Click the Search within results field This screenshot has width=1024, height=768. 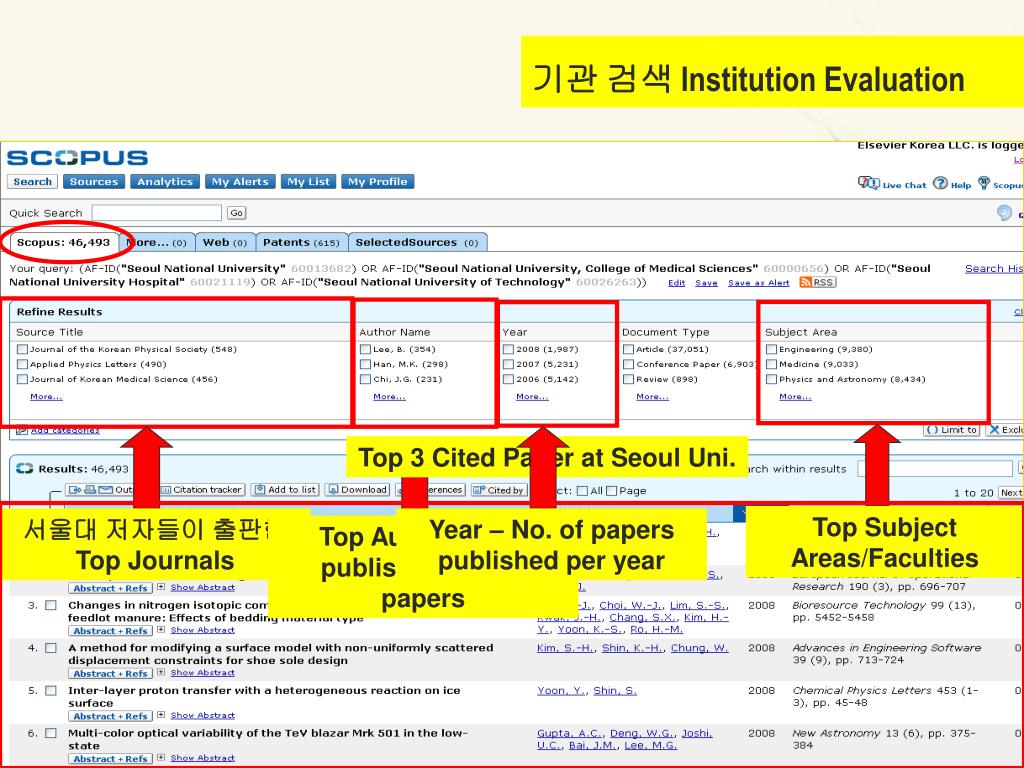(935, 469)
